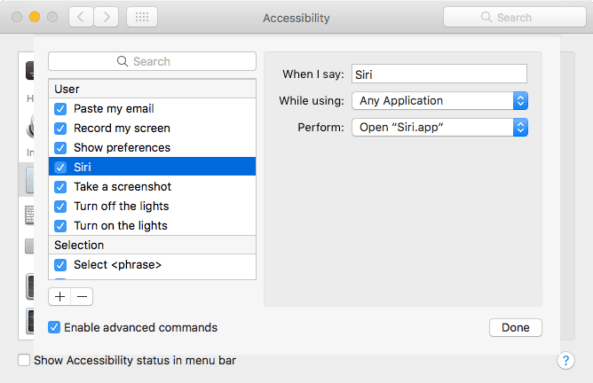Remove selected command with minus button
This screenshot has width=593, height=383.
click(82, 296)
